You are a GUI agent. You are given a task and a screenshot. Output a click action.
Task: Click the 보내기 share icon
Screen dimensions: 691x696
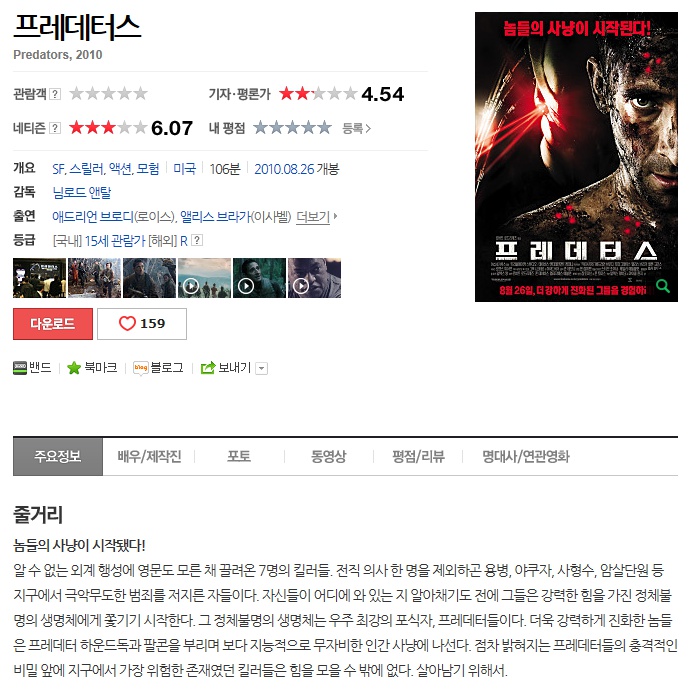click(208, 368)
